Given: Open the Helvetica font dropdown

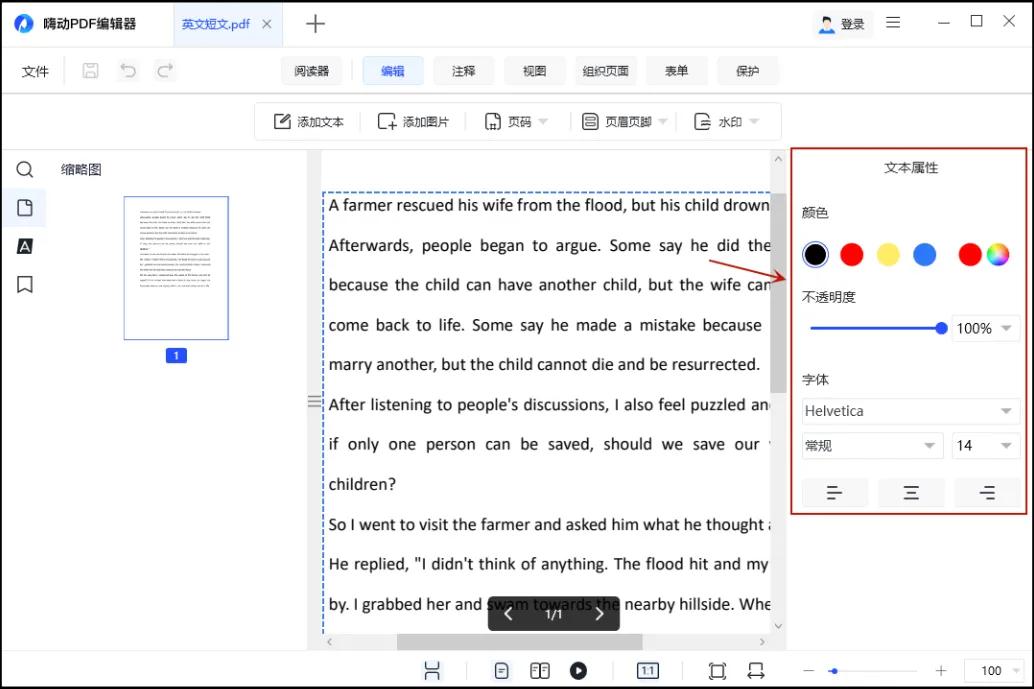Looking at the screenshot, I should pos(911,411).
